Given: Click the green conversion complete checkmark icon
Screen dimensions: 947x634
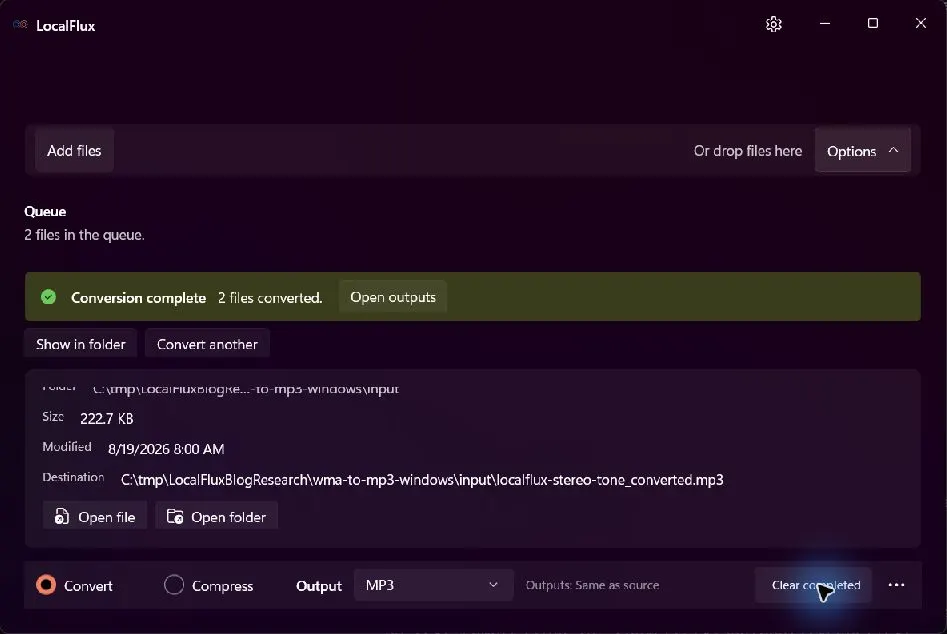Looking at the screenshot, I should (x=48, y=297).
